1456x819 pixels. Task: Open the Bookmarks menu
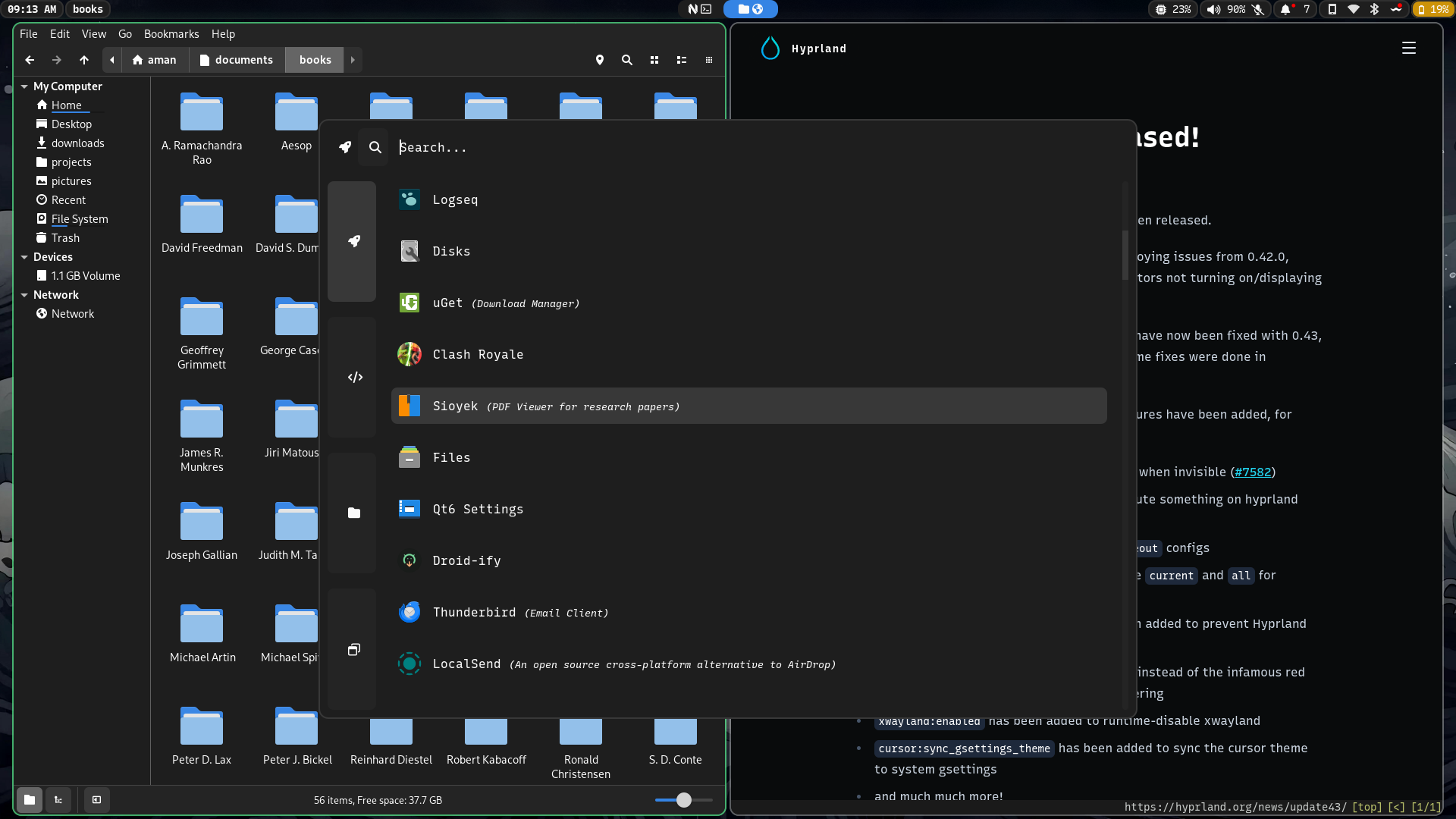click(171, 34)
